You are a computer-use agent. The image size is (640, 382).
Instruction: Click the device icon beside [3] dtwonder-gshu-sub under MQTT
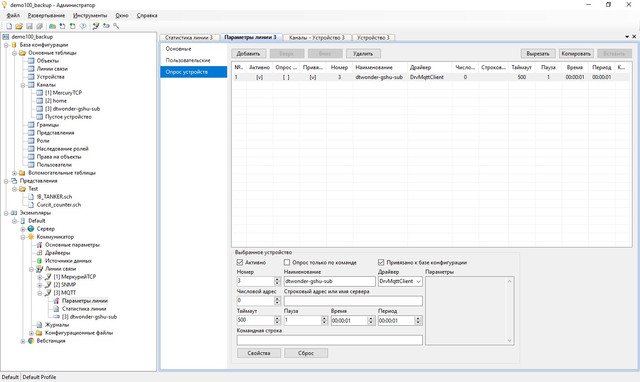[x=56, y=317]
